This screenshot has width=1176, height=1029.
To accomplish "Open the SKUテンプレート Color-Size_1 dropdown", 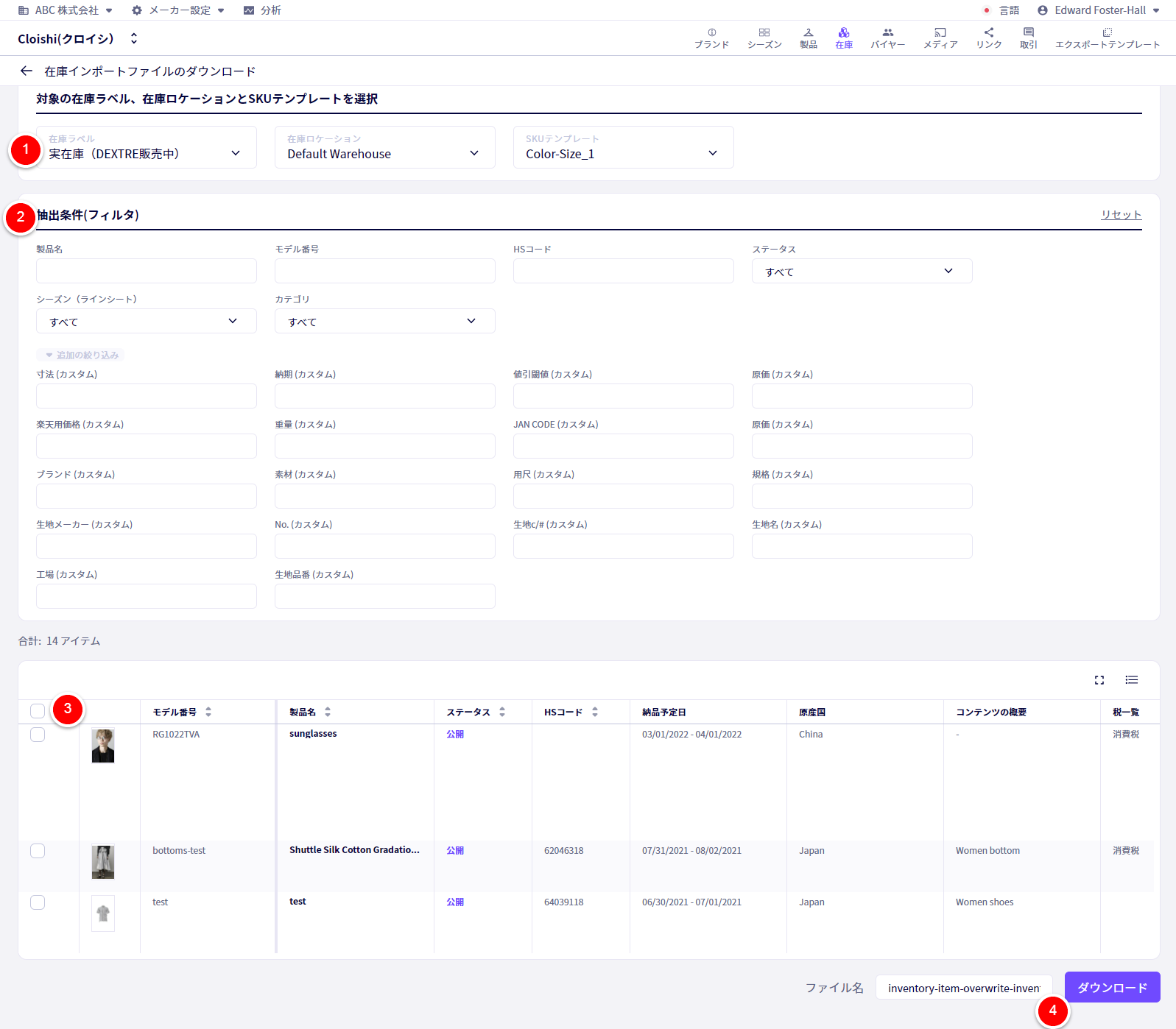I will 624,147.
